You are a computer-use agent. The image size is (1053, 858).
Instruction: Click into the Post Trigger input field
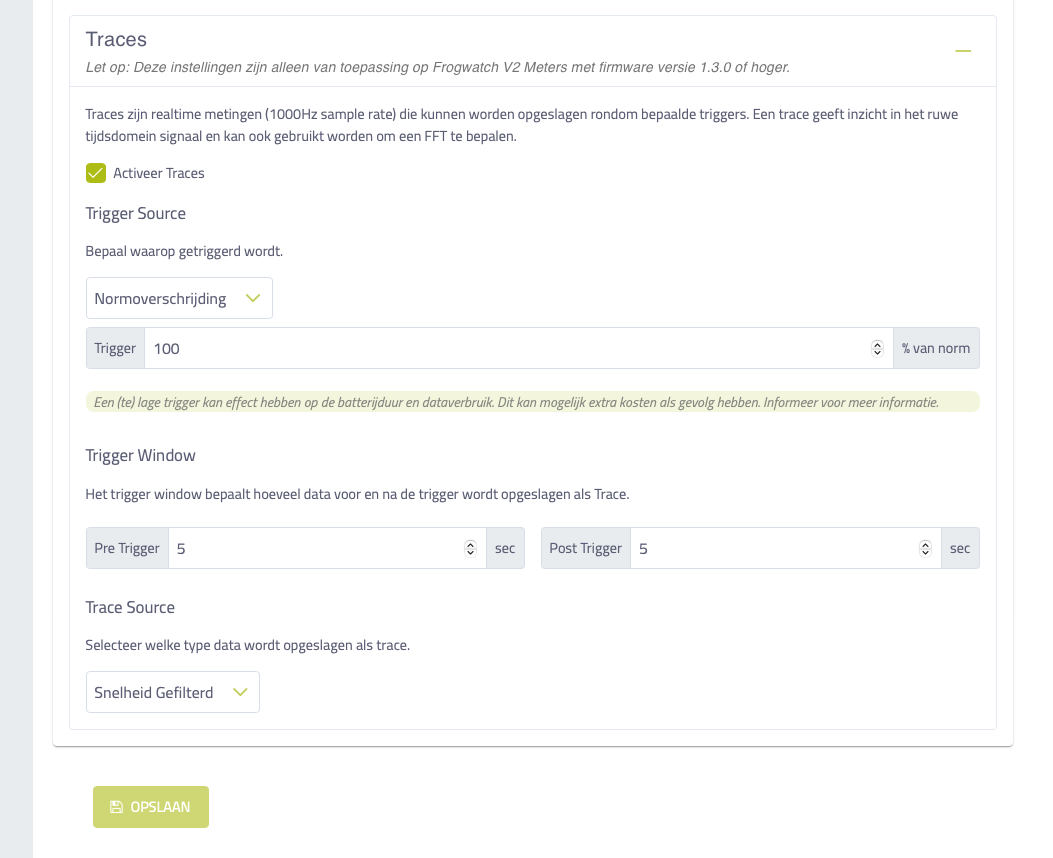786,549
